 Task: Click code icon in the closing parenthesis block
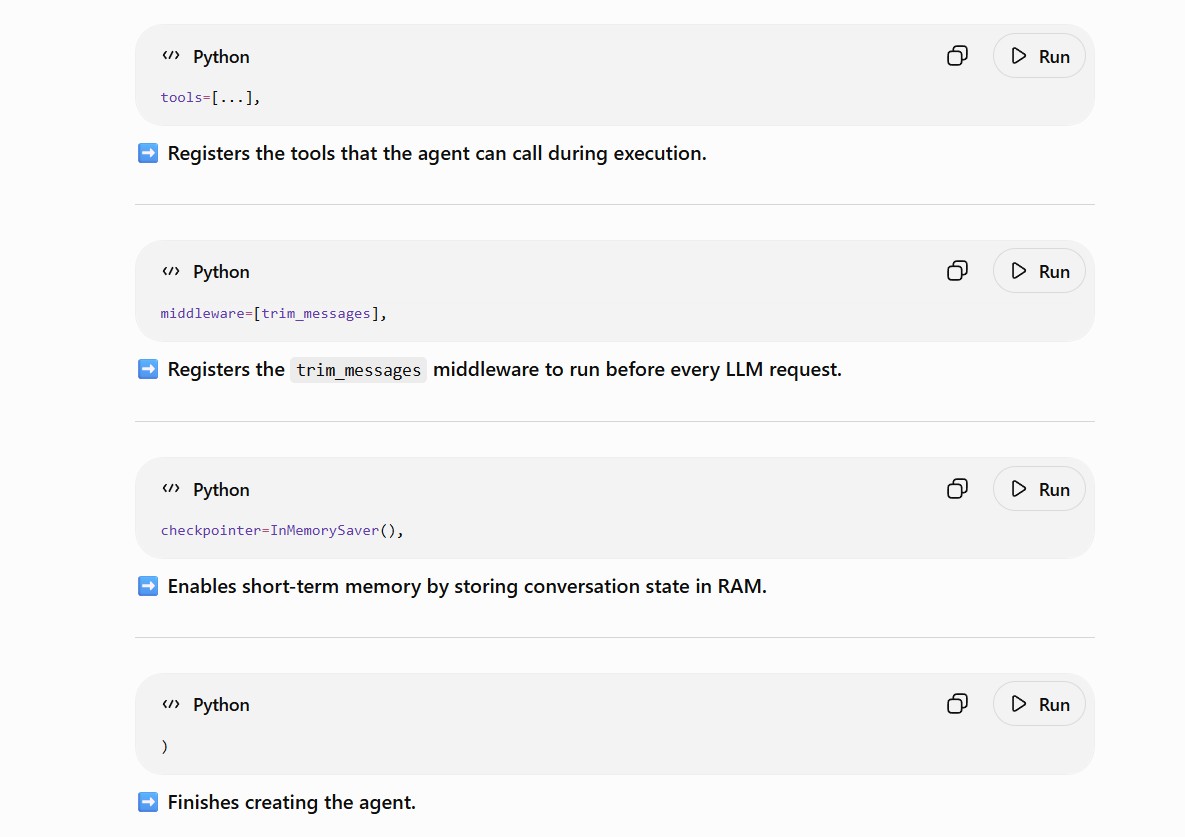[x=171, y=704]
